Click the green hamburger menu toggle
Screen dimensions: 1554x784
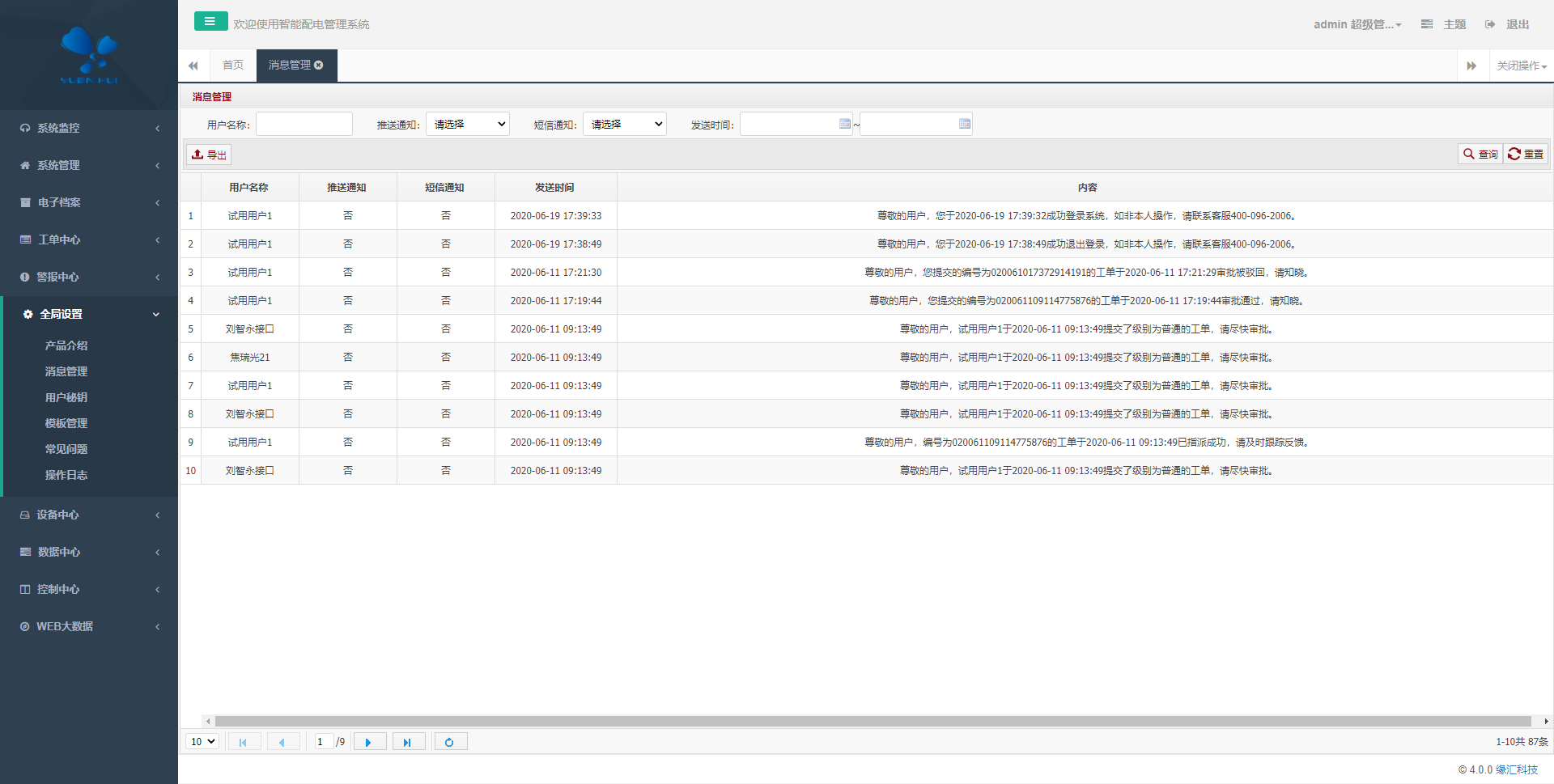[x=210, y=22]
